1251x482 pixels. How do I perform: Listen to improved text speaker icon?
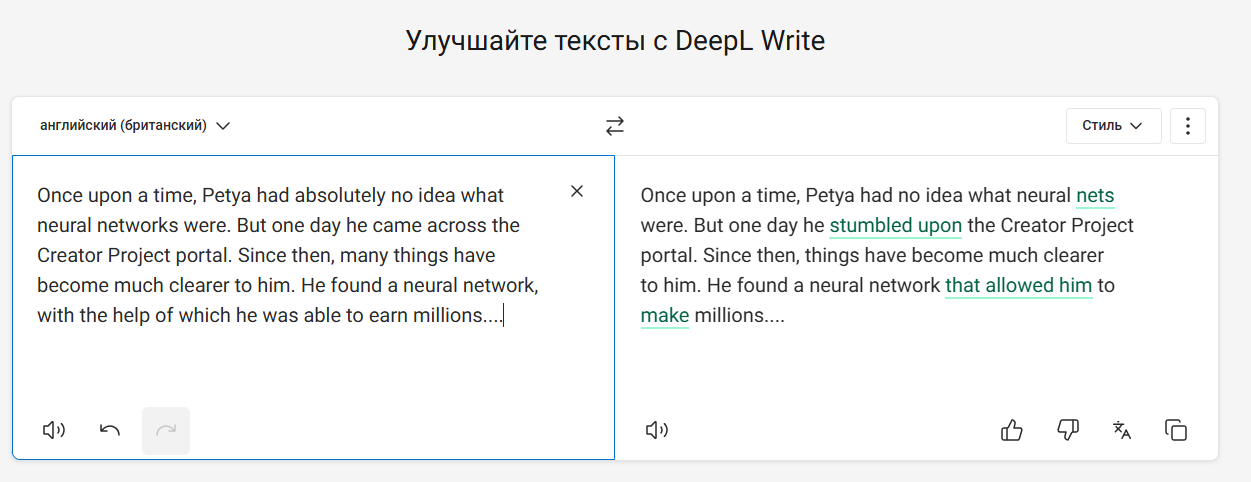(657, 430)
